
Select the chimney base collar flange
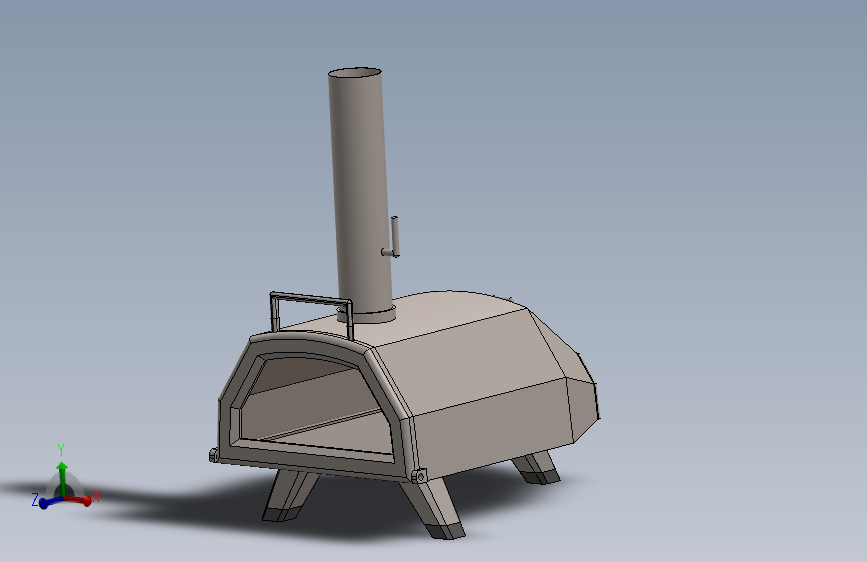366,315
